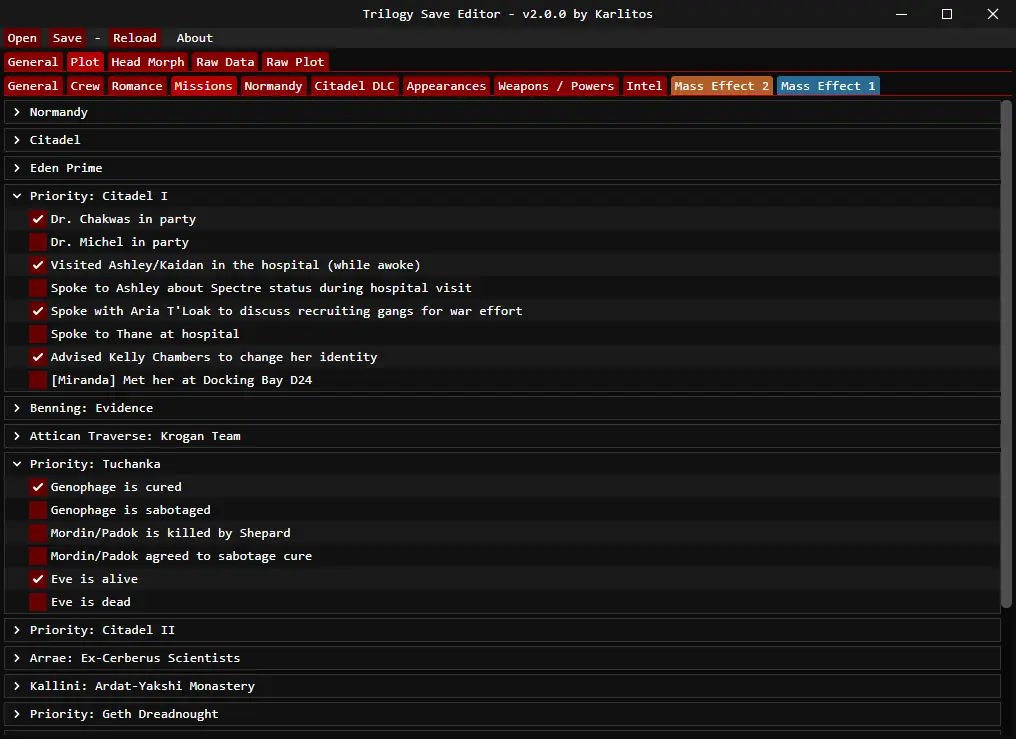Expand Priority: Geth Dreadnought section
This screenshot has height=739, width=1016.
tap(502, 714)
